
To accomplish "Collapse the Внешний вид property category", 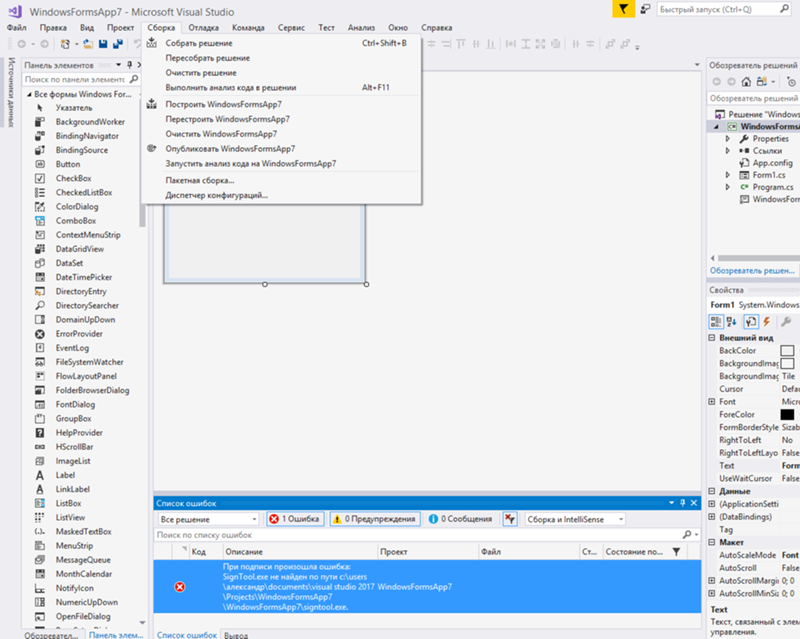I will [x=712, y=338].
